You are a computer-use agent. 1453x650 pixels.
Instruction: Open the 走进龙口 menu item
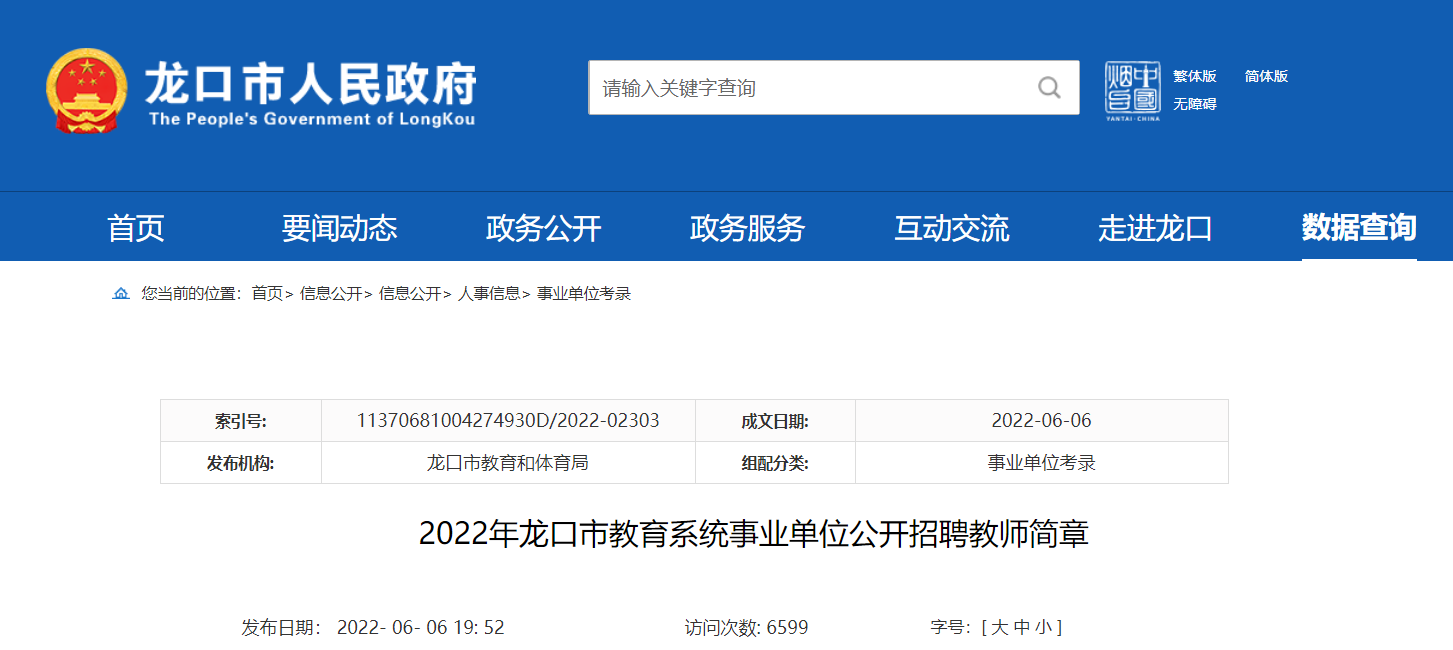(x=1155, y=229)
